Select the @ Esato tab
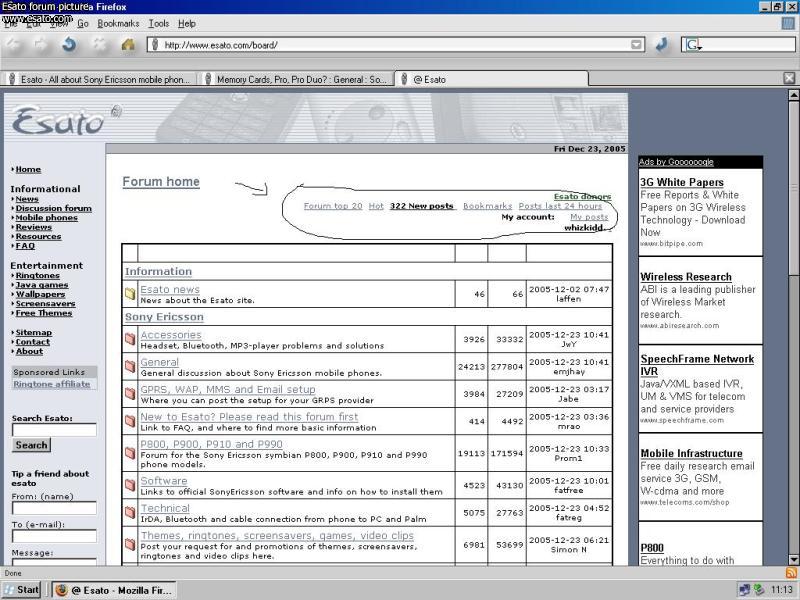This screenshot has height=600, width=800. [491, 79]
